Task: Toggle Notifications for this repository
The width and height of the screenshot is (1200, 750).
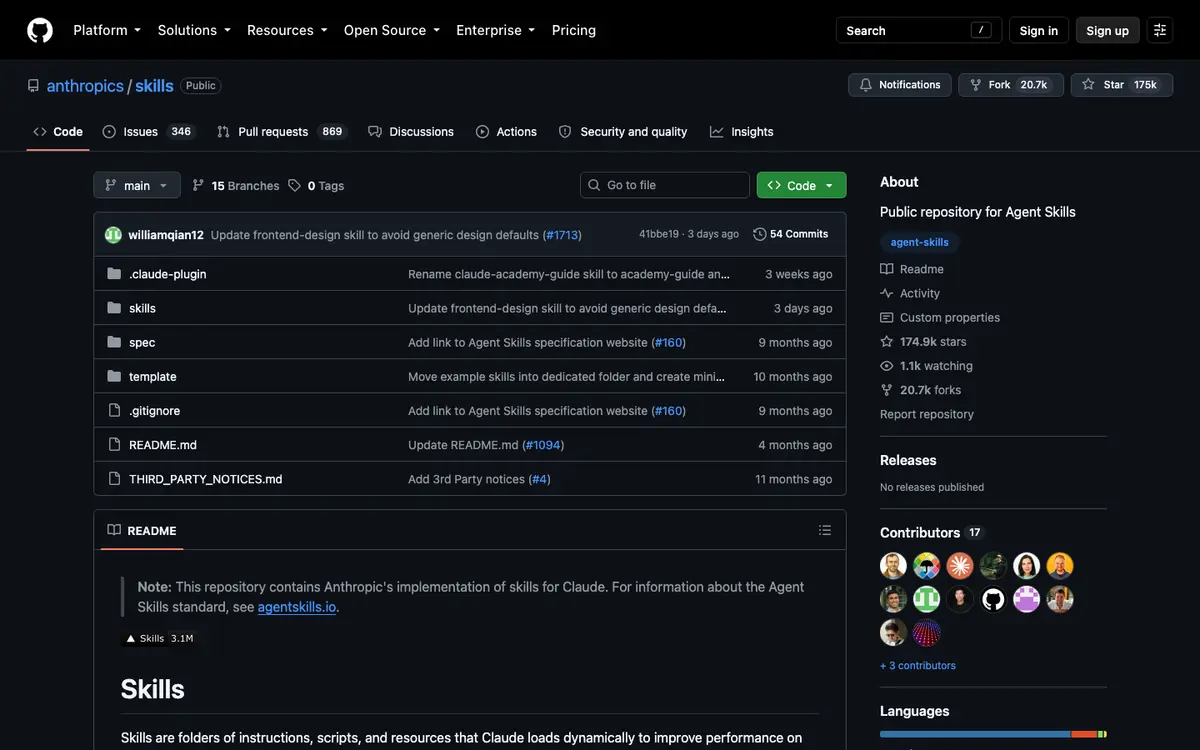Action: click(x=900, y=85)
